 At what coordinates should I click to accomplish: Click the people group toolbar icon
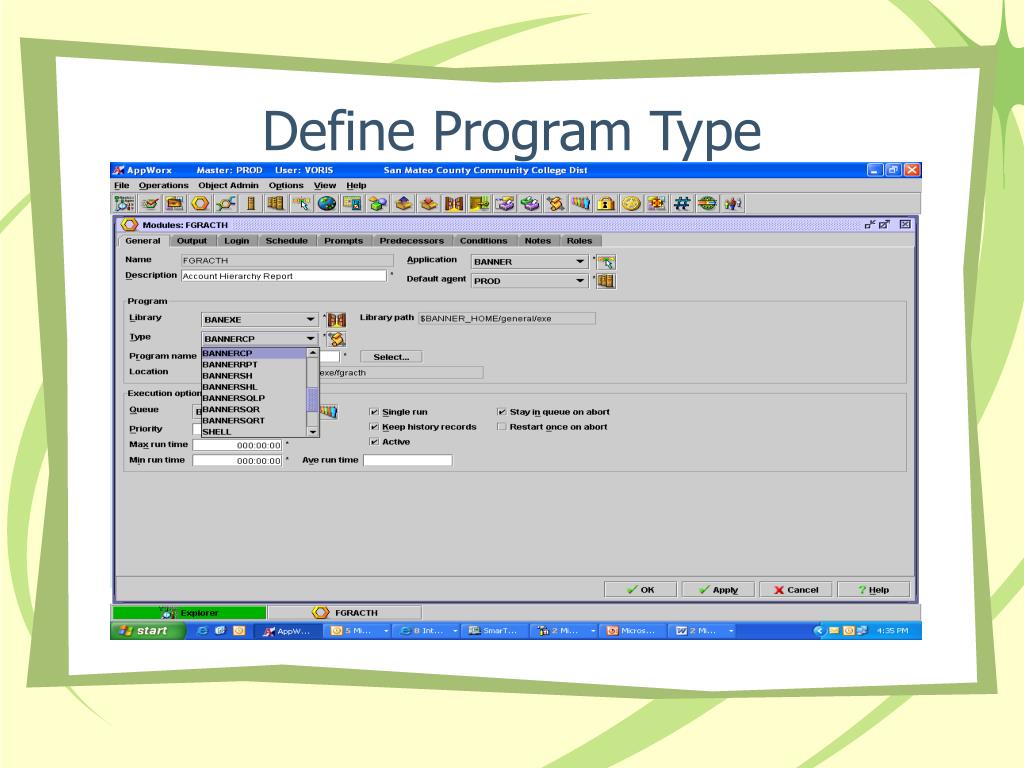pyautogui.click(x=733, y=204)
